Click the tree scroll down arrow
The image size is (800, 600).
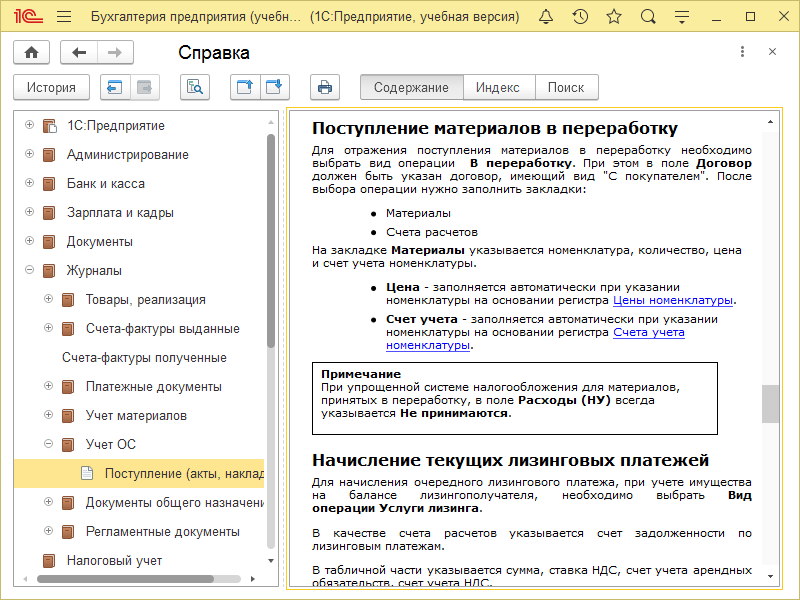(271, 561)
